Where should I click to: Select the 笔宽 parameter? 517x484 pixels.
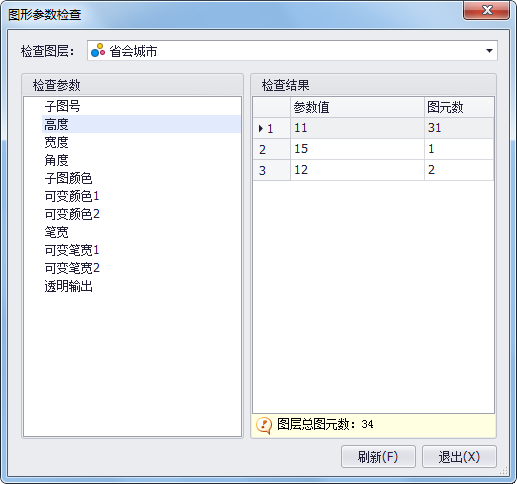[x=56, y=232]
